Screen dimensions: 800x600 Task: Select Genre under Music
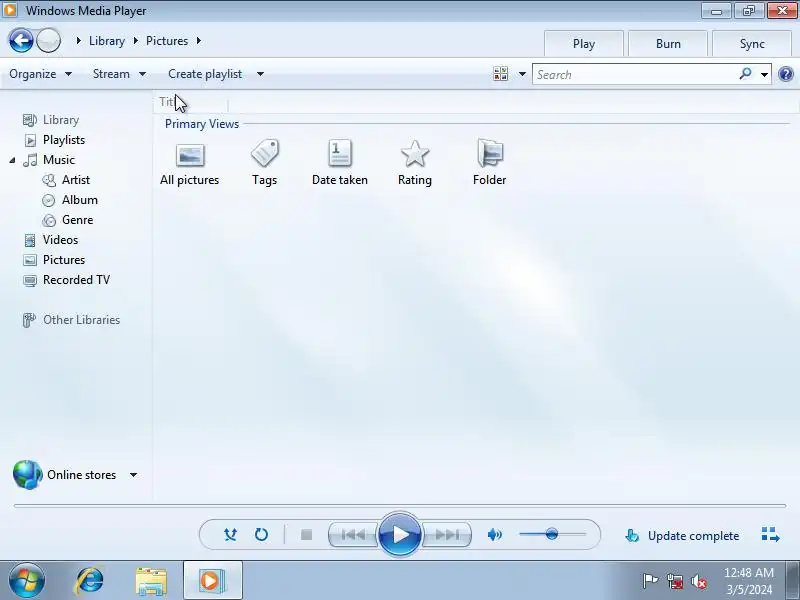78,220
